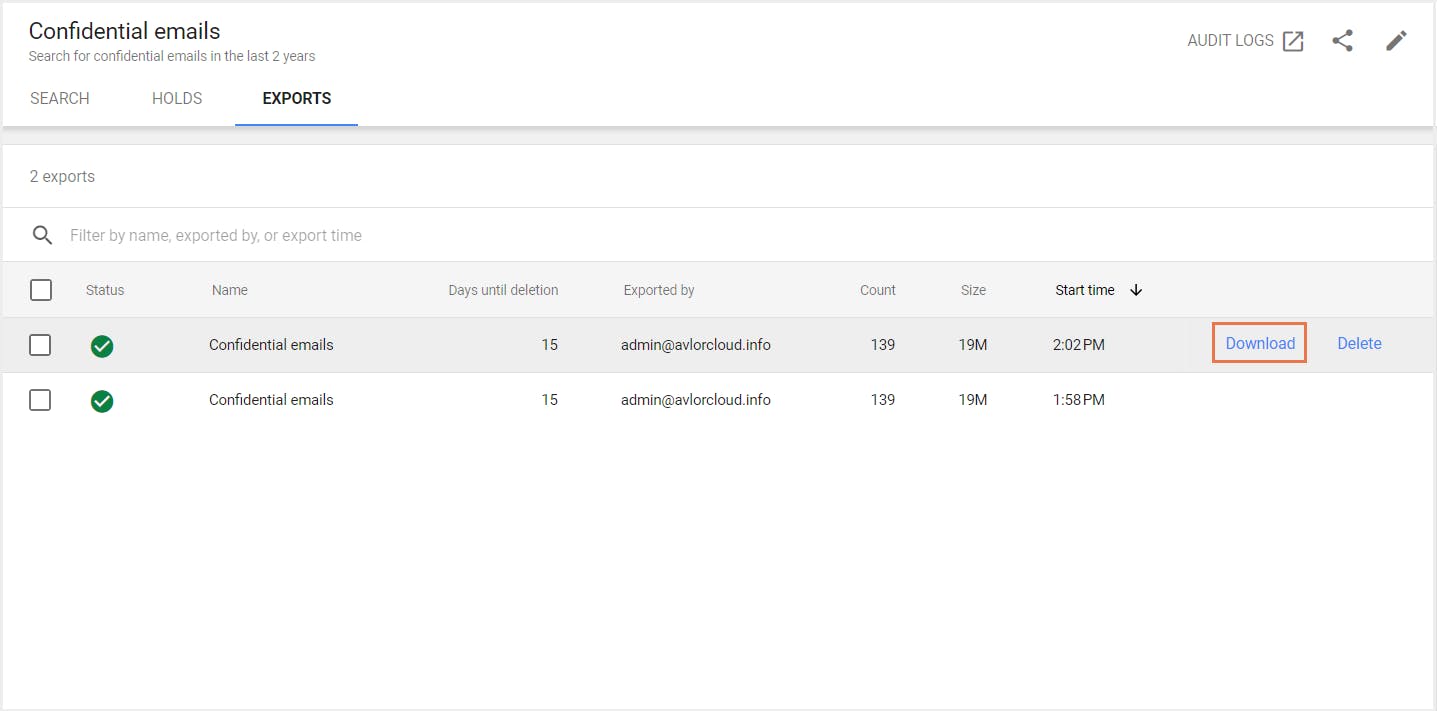Click the 15 days value in the 1:58 PM row
Viewport: 1437px width, 711px height.
click(x=550, y=400)
